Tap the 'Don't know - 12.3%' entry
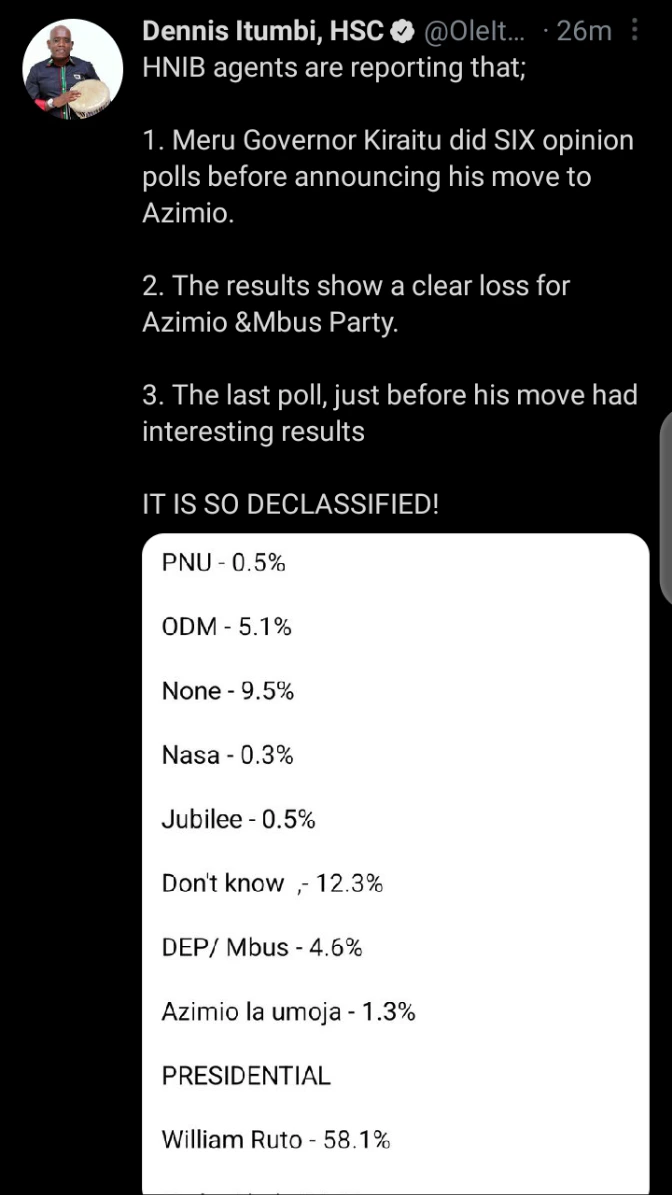 click(272, 883)
